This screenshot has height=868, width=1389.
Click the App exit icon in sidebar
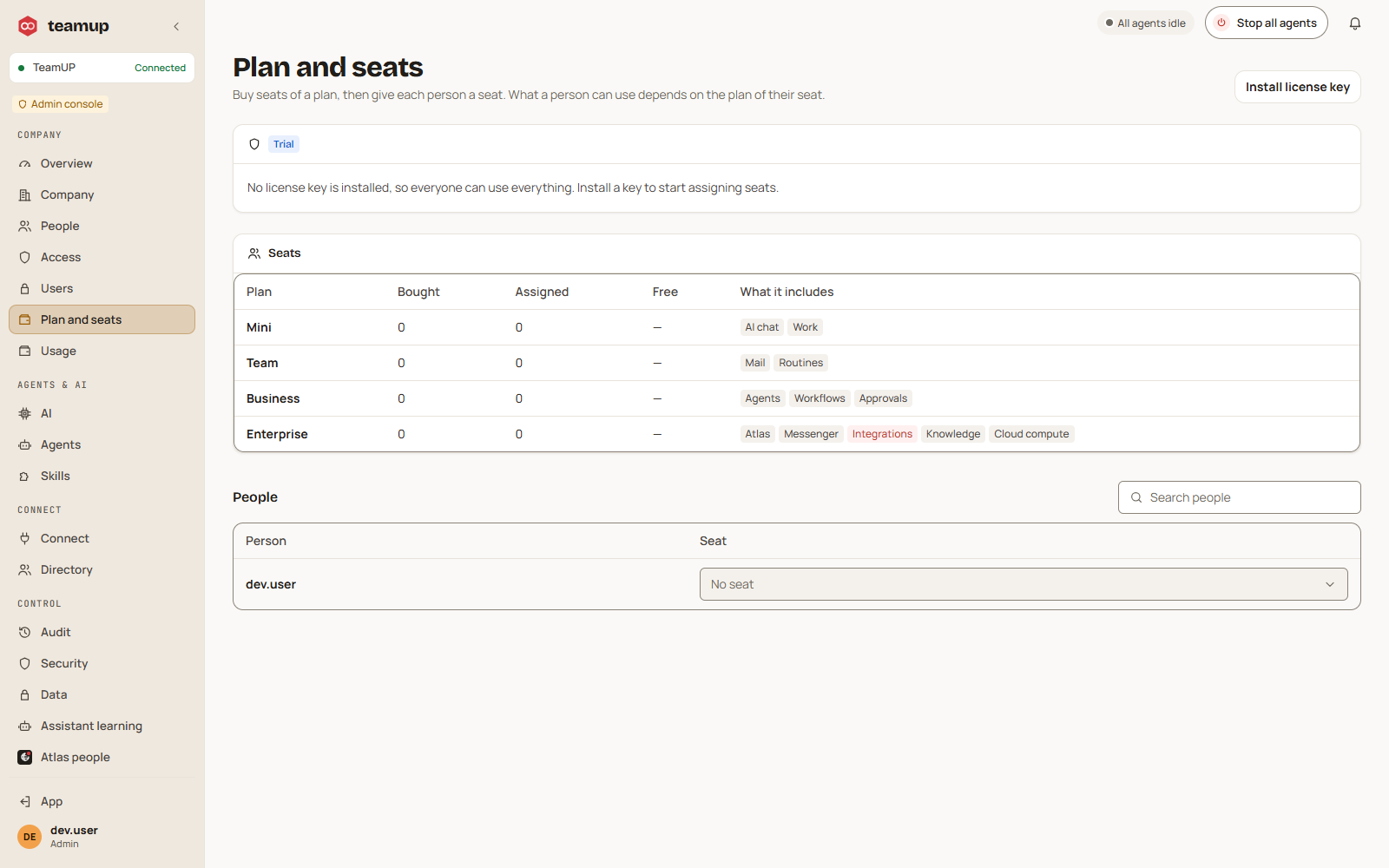(25, 802)
